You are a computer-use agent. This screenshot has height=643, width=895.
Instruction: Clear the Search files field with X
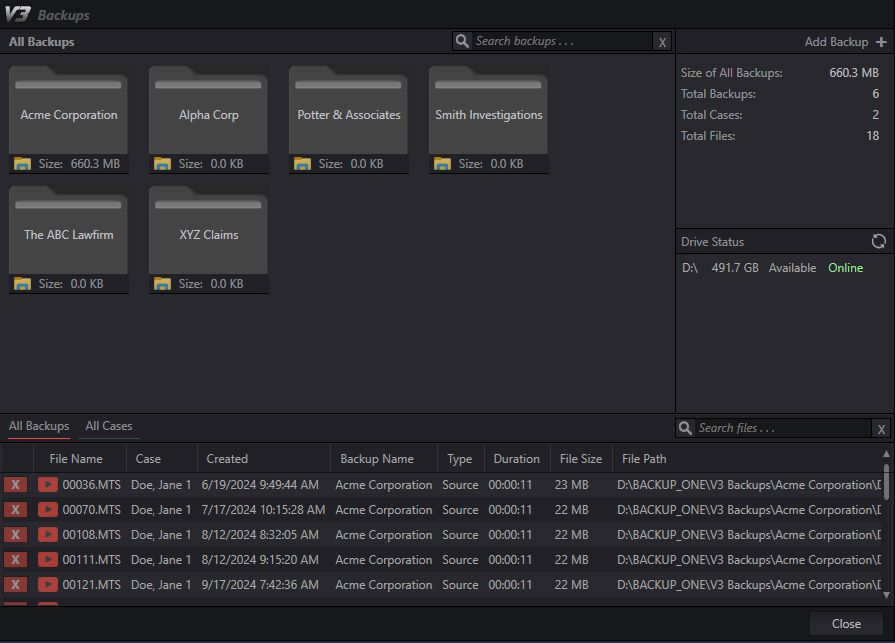pyautogui.click(x=881, y=429)
